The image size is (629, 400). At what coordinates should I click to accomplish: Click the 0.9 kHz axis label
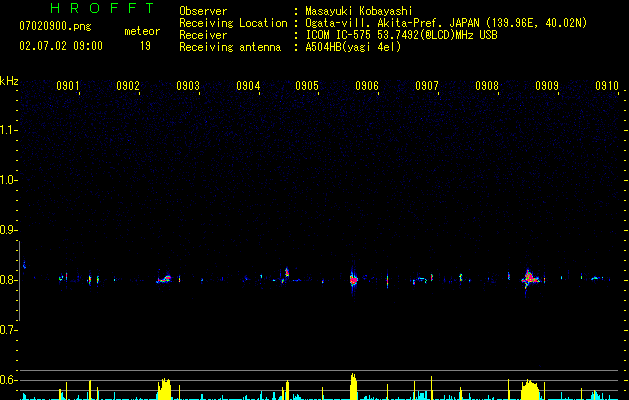pos(9,230)
